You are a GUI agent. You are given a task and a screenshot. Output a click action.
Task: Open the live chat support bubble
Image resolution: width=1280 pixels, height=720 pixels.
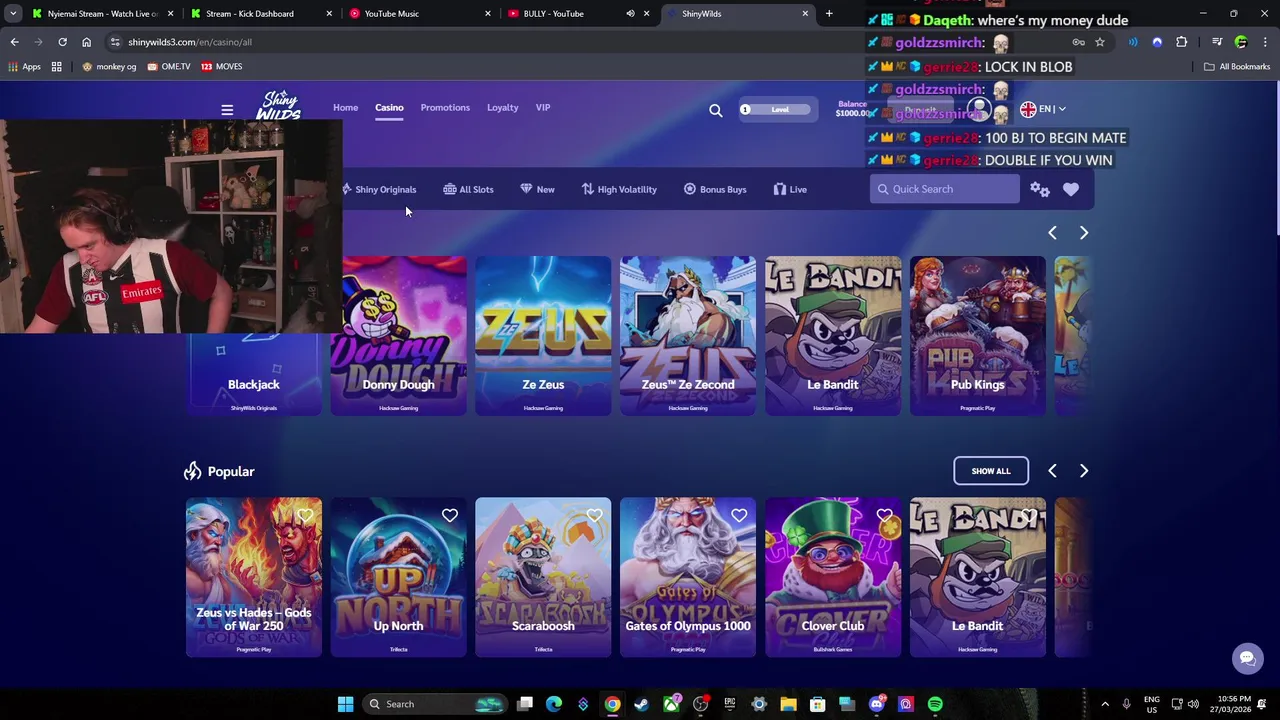tap(1247, 658)
